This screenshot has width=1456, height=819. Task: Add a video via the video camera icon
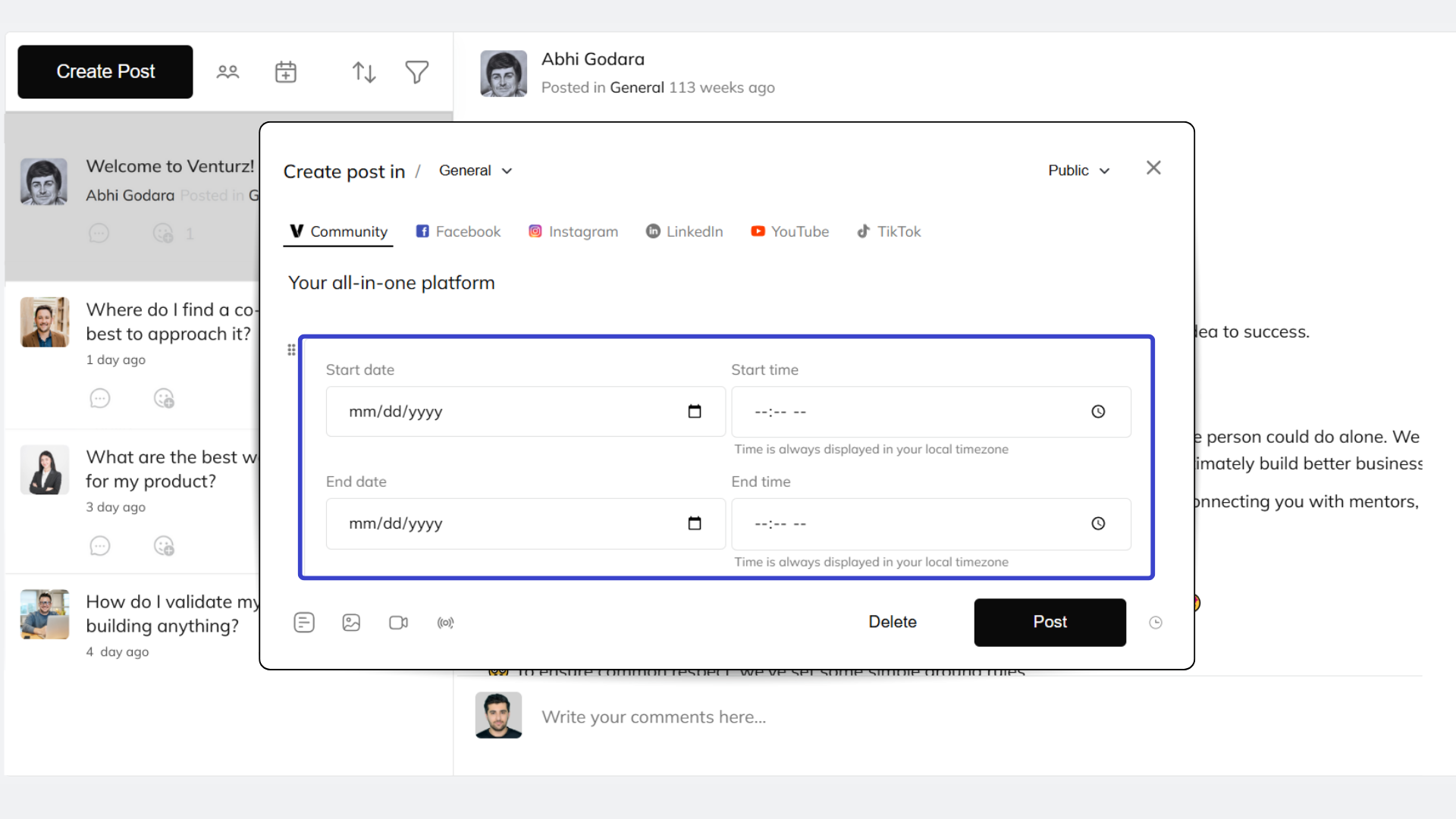(x=398, y=622)
